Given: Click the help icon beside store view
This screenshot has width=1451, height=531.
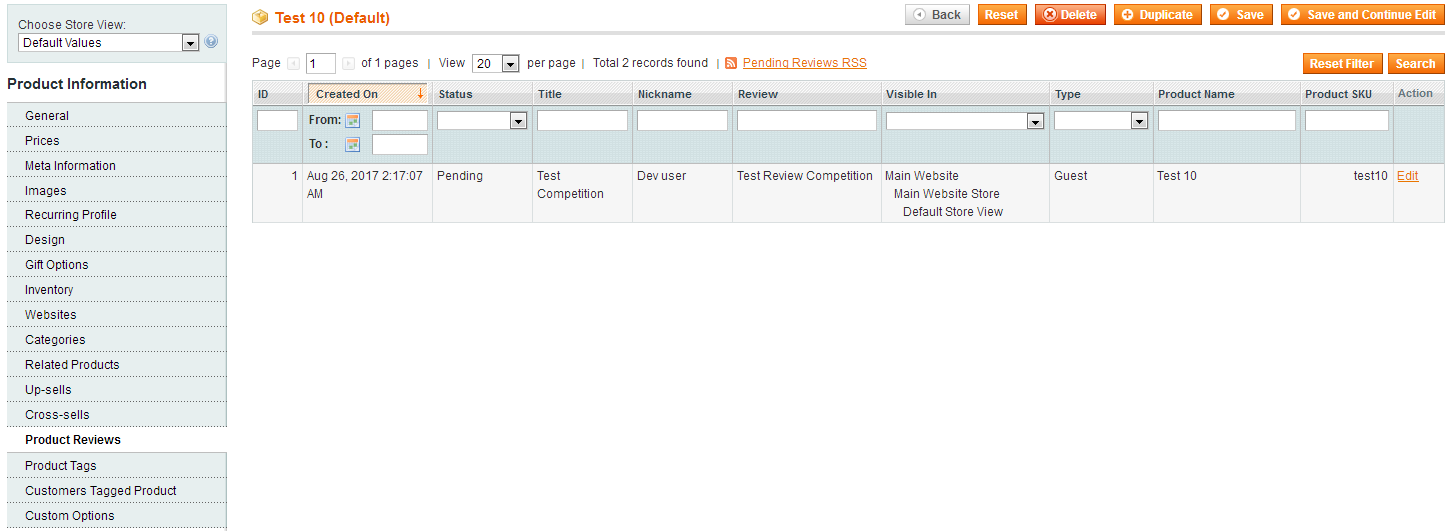Looking at the screenshot, I should click(211, 42).
